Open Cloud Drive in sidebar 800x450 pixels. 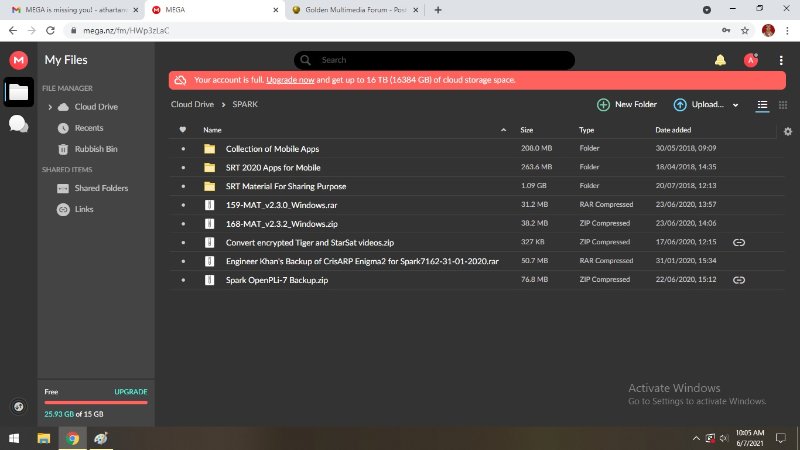[96, 107]
